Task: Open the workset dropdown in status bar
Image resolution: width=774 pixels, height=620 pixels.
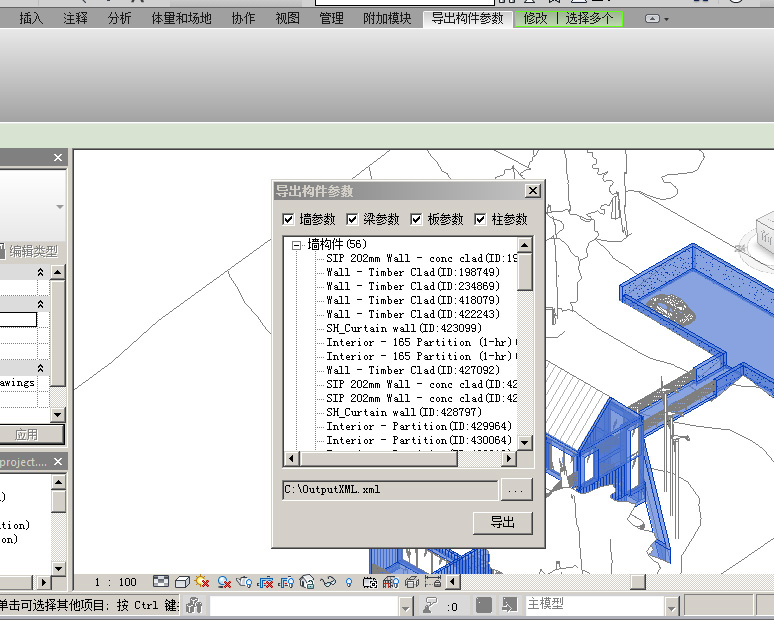Action: pos(405,606)
